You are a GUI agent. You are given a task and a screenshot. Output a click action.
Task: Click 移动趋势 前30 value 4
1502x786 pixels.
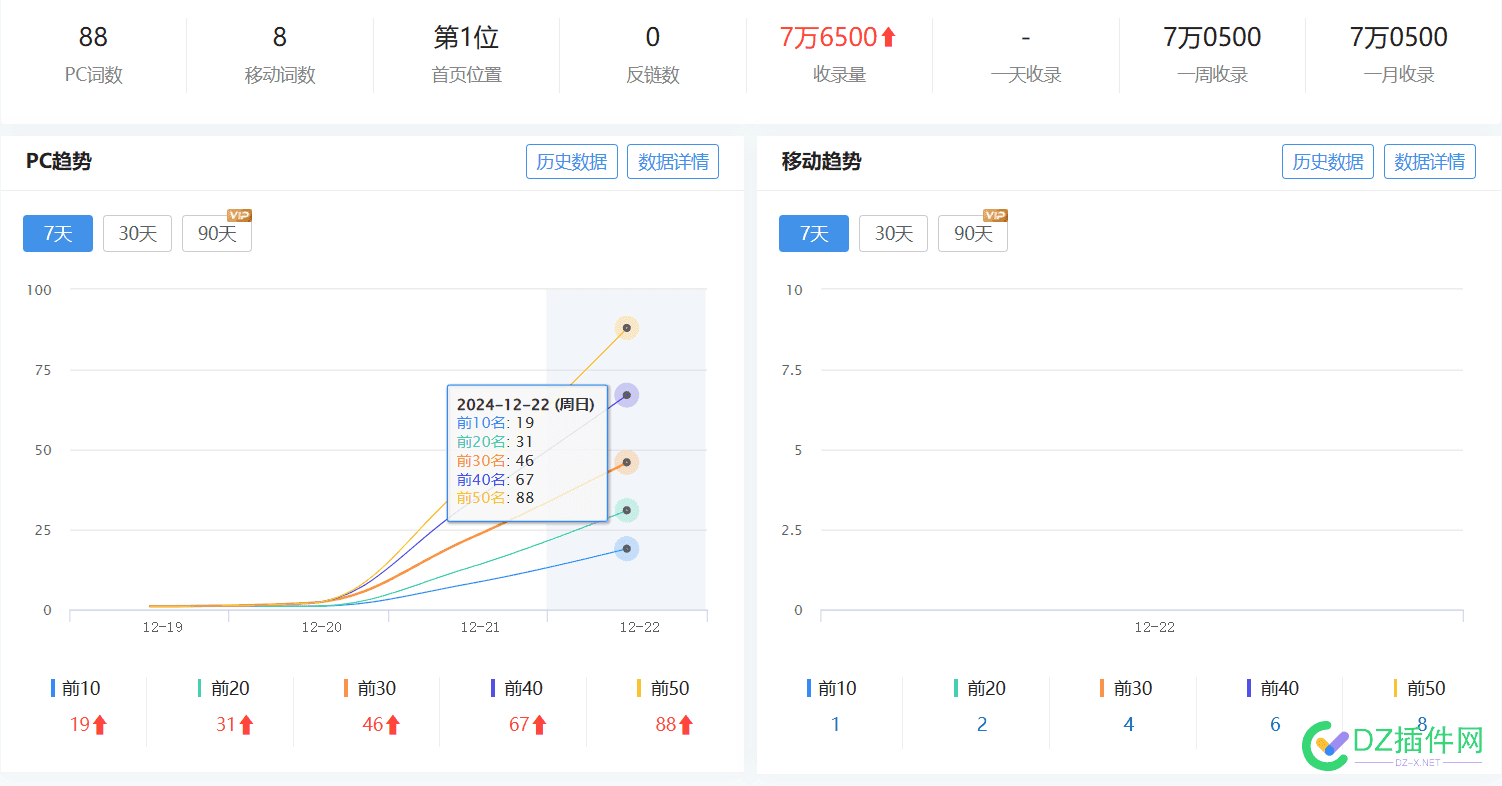point(1129,725)
